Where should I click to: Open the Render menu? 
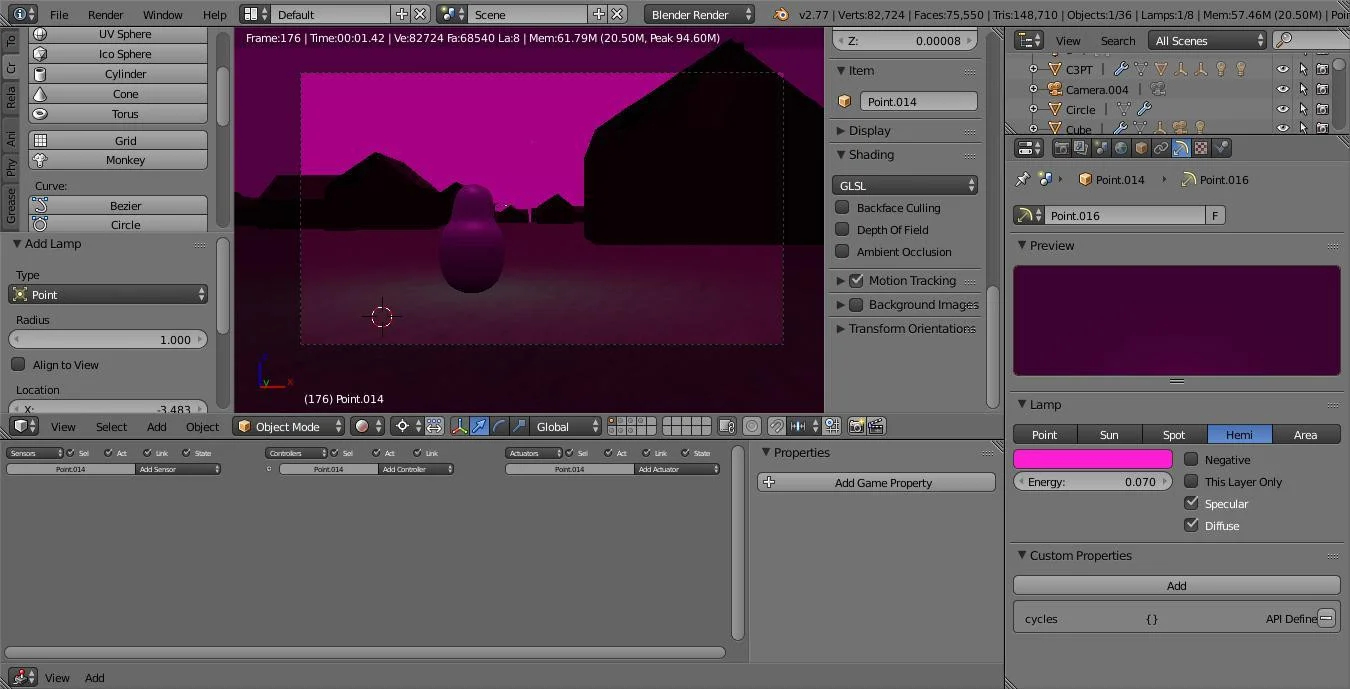[x=105, y=14]
